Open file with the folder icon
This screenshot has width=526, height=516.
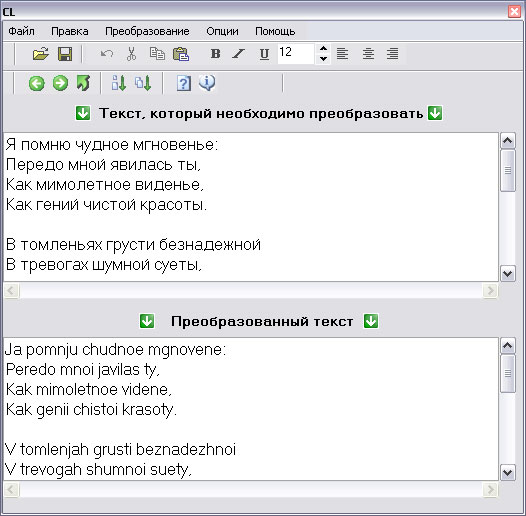(x=41, y=54)
